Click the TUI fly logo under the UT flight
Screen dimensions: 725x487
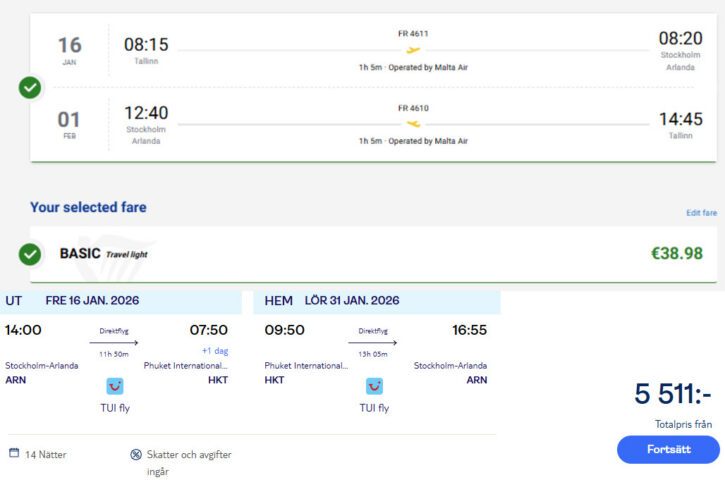pos(115,386)
